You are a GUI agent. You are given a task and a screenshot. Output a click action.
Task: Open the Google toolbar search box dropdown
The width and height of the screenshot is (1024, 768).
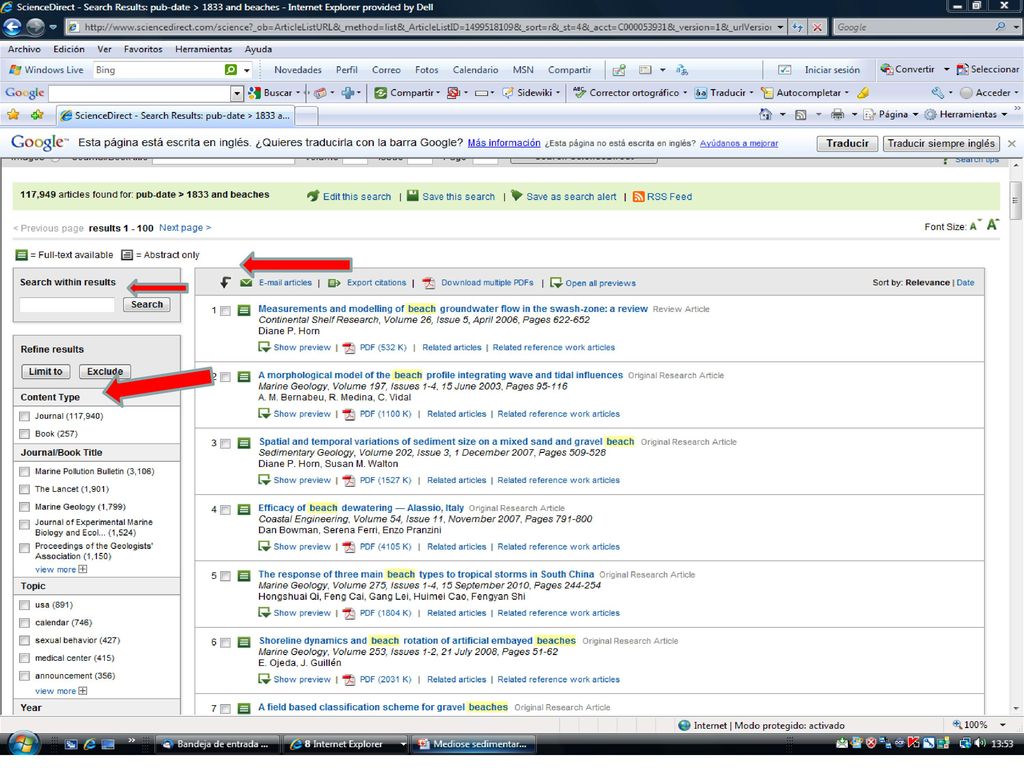[237, 93]
